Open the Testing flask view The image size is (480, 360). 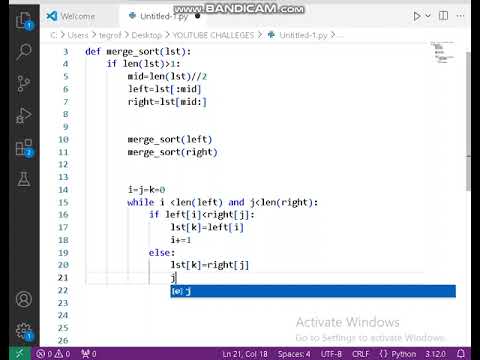[x=24, y=179]
